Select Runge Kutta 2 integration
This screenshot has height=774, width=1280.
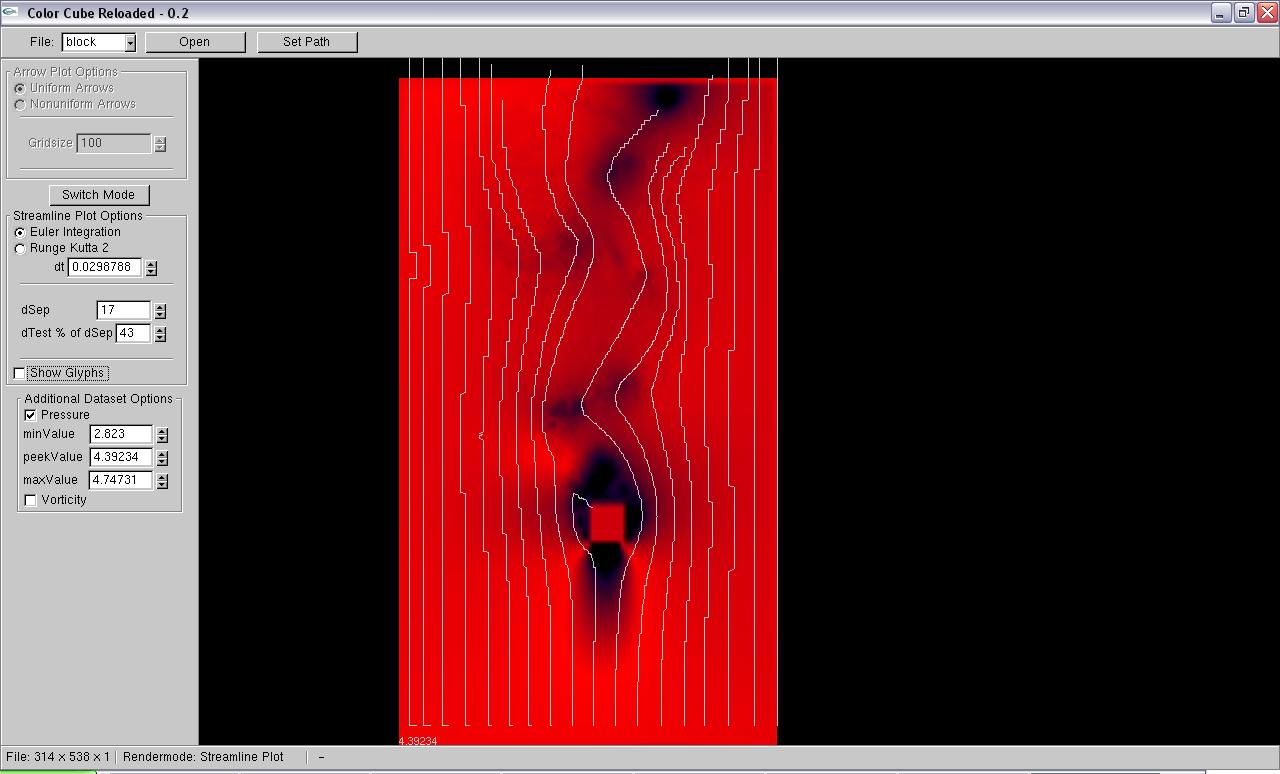tap(20, 248)
